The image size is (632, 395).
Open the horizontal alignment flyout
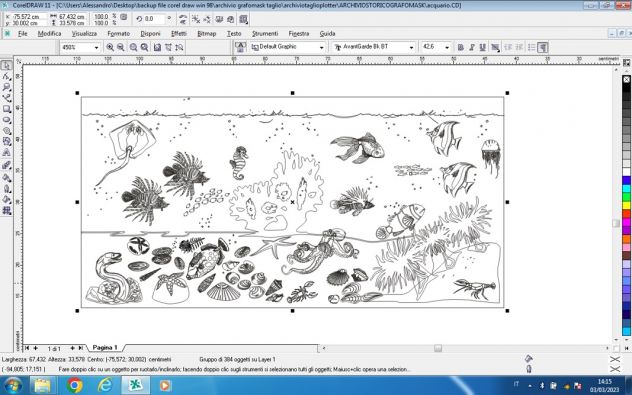click(x=495, y=48)
